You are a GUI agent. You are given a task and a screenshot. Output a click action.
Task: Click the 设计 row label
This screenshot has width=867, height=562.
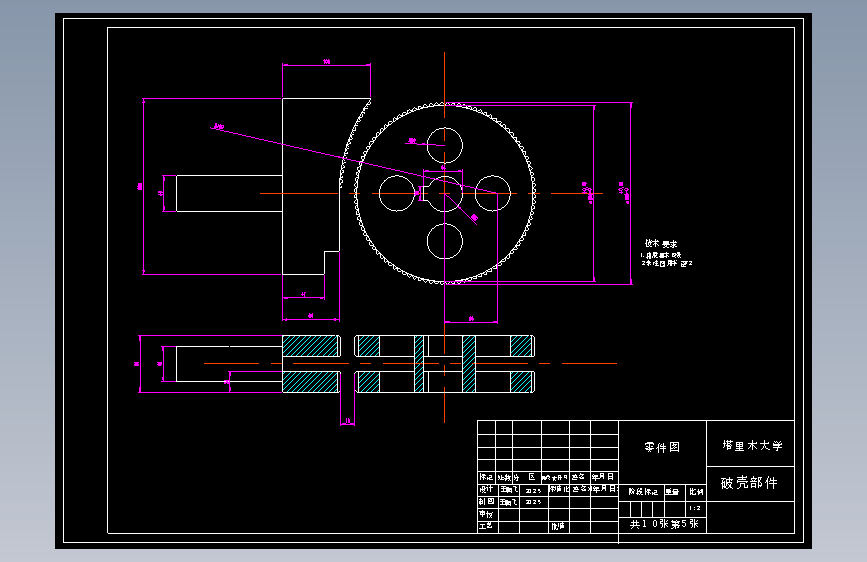pyautogui.click(x=486, y=490)
